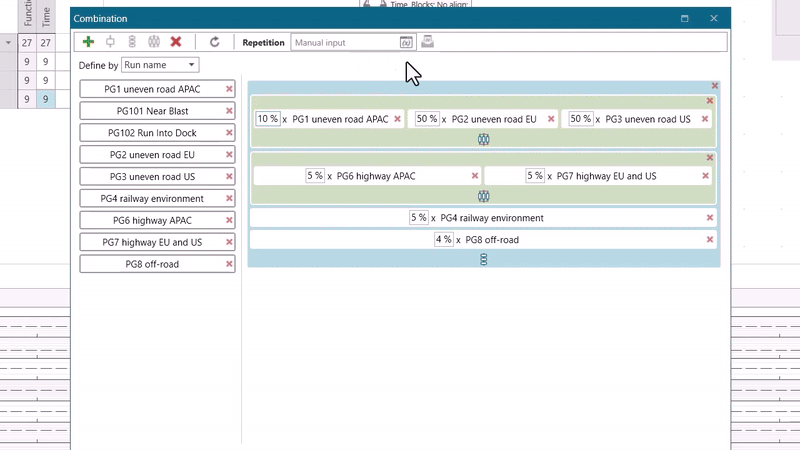Remove PG3 uneven road US from left list

(x=229, y=177)
